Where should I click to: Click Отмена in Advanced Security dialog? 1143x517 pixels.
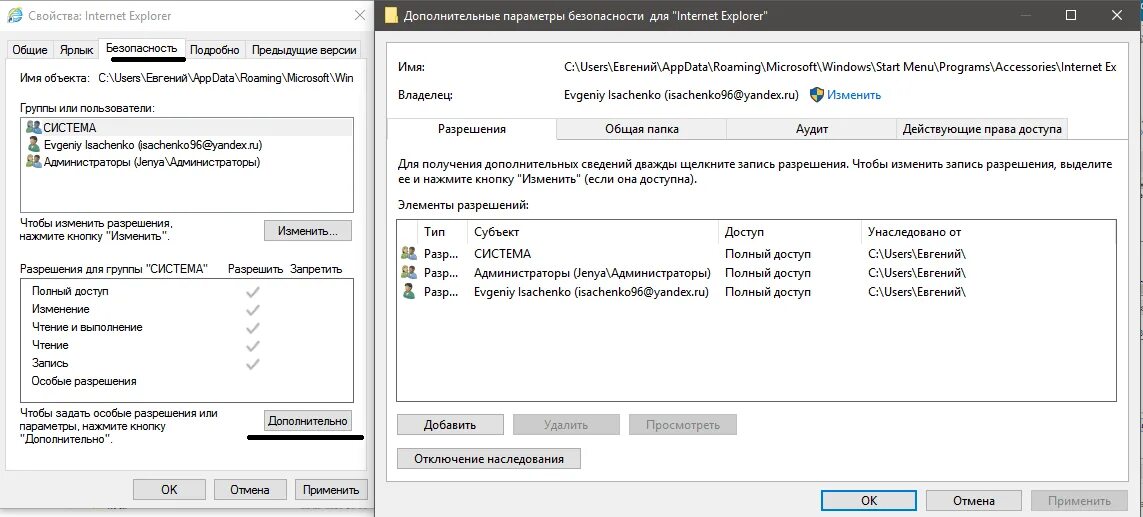point(973,501)
